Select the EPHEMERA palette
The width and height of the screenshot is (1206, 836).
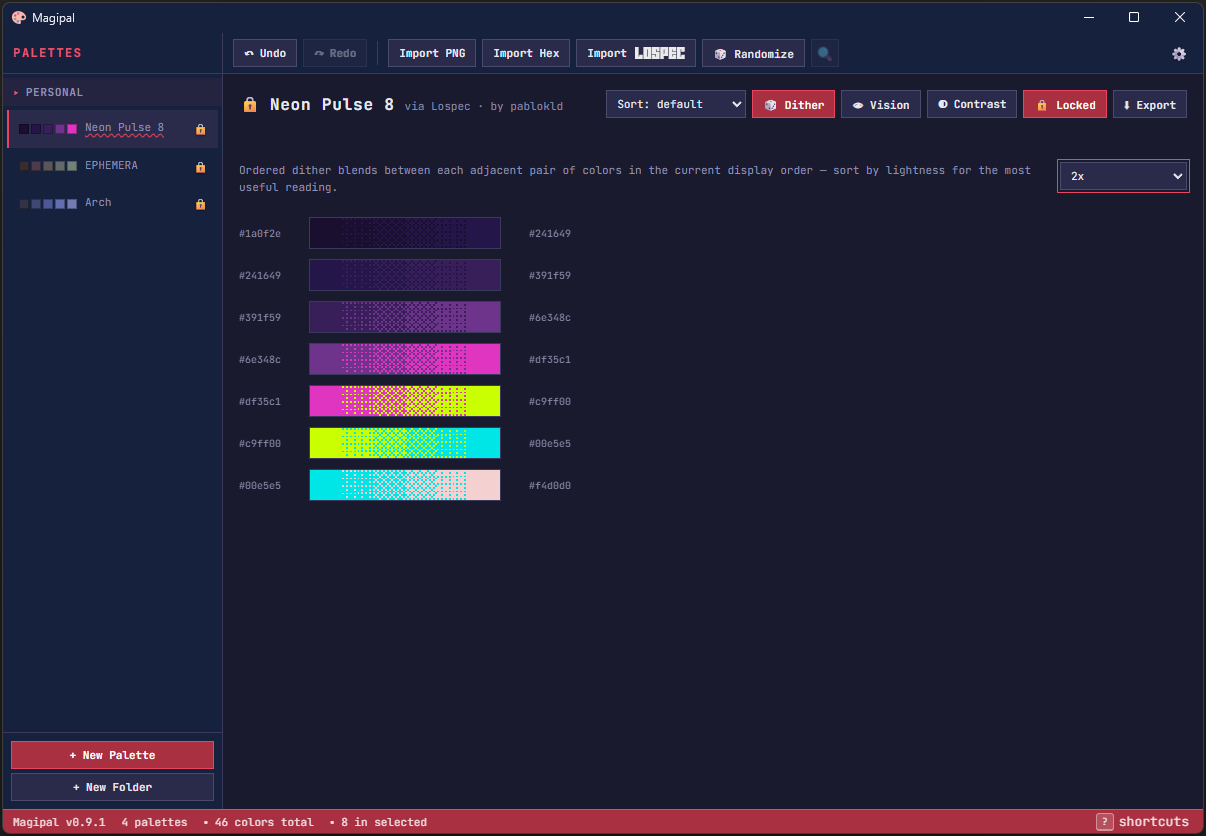(x=112, y=166)
